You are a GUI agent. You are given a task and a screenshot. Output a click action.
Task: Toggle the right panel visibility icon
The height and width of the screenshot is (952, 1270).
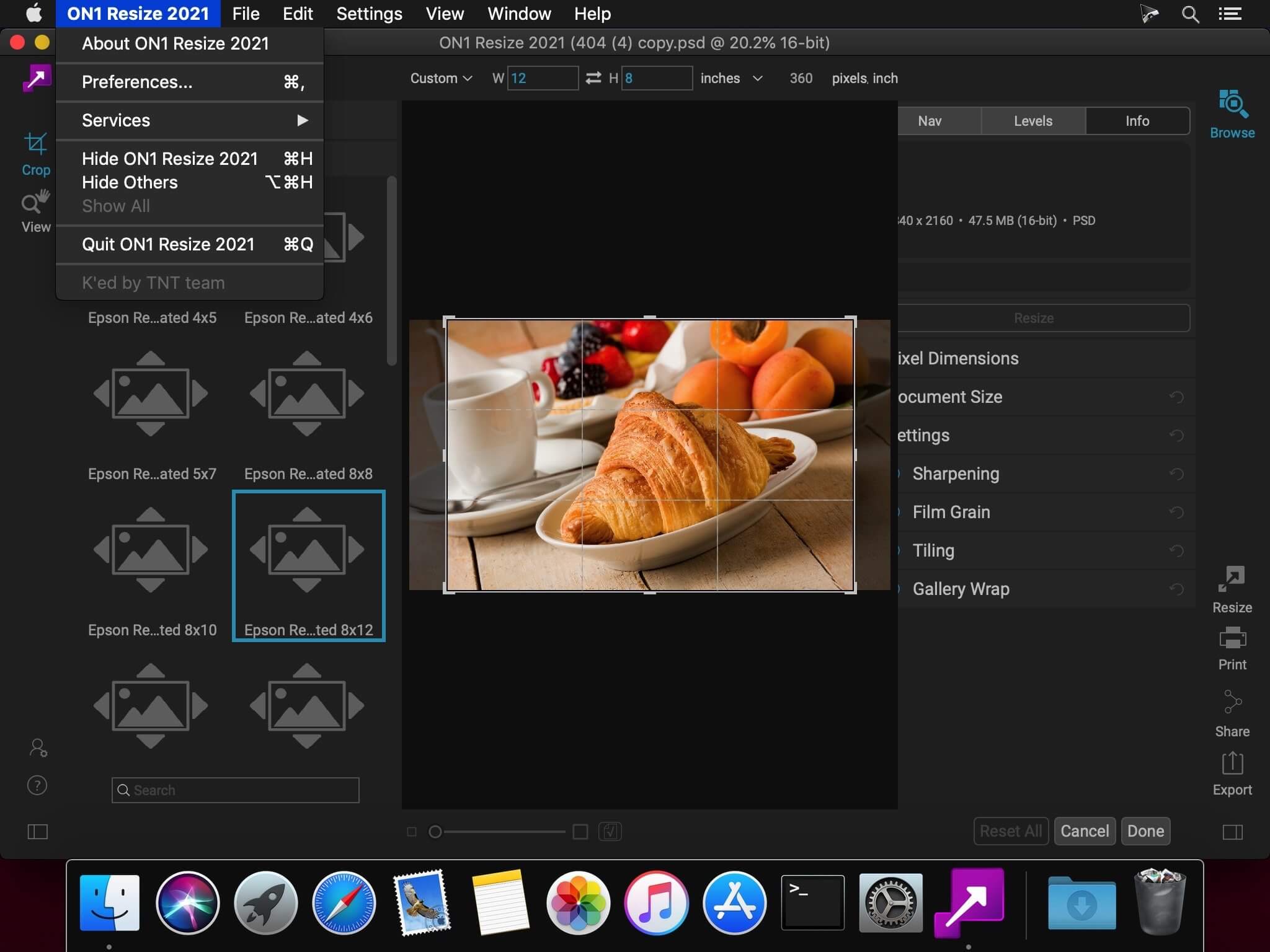coord(1233,831)
